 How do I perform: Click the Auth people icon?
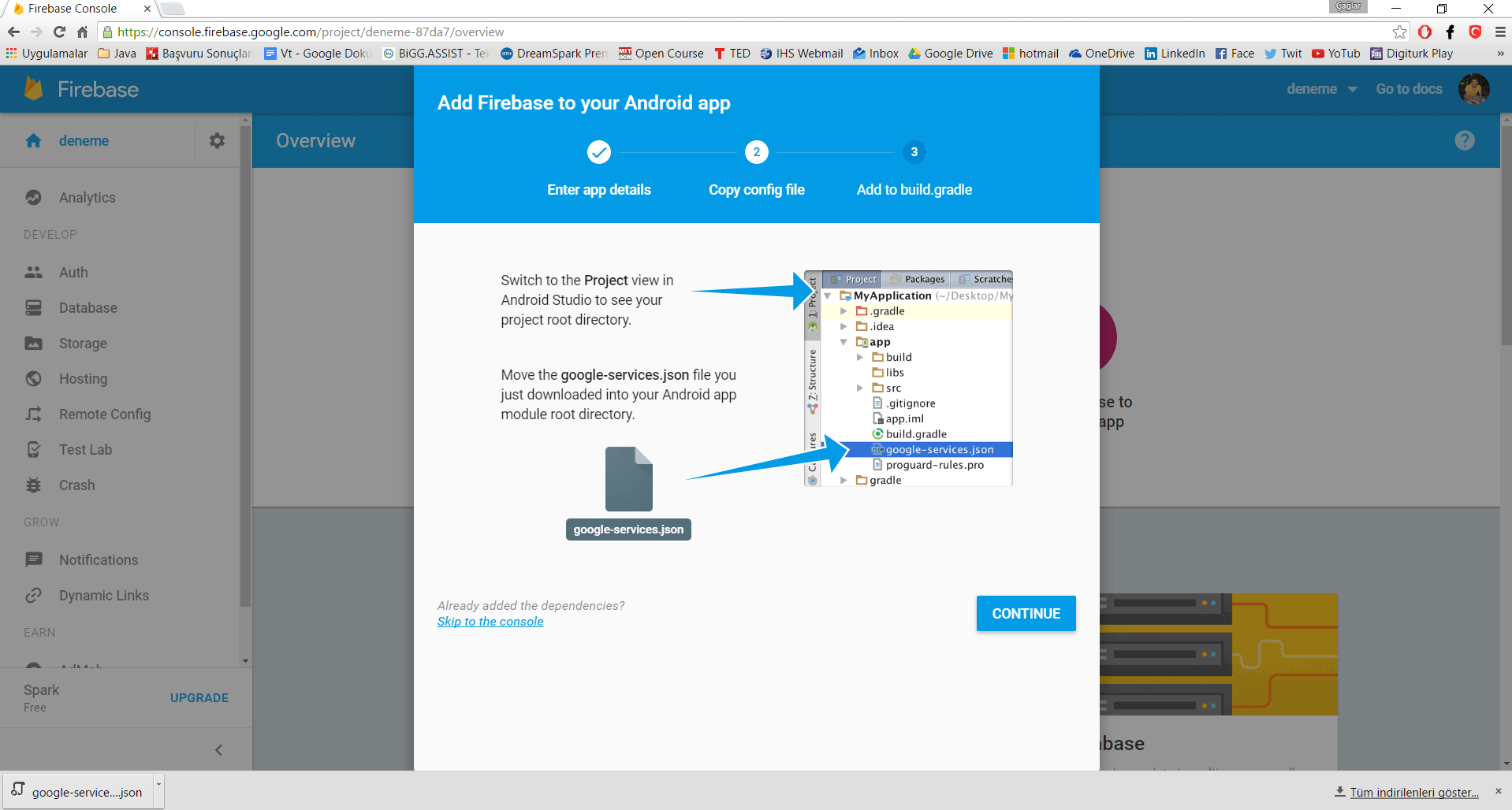[x=34, y=272]
